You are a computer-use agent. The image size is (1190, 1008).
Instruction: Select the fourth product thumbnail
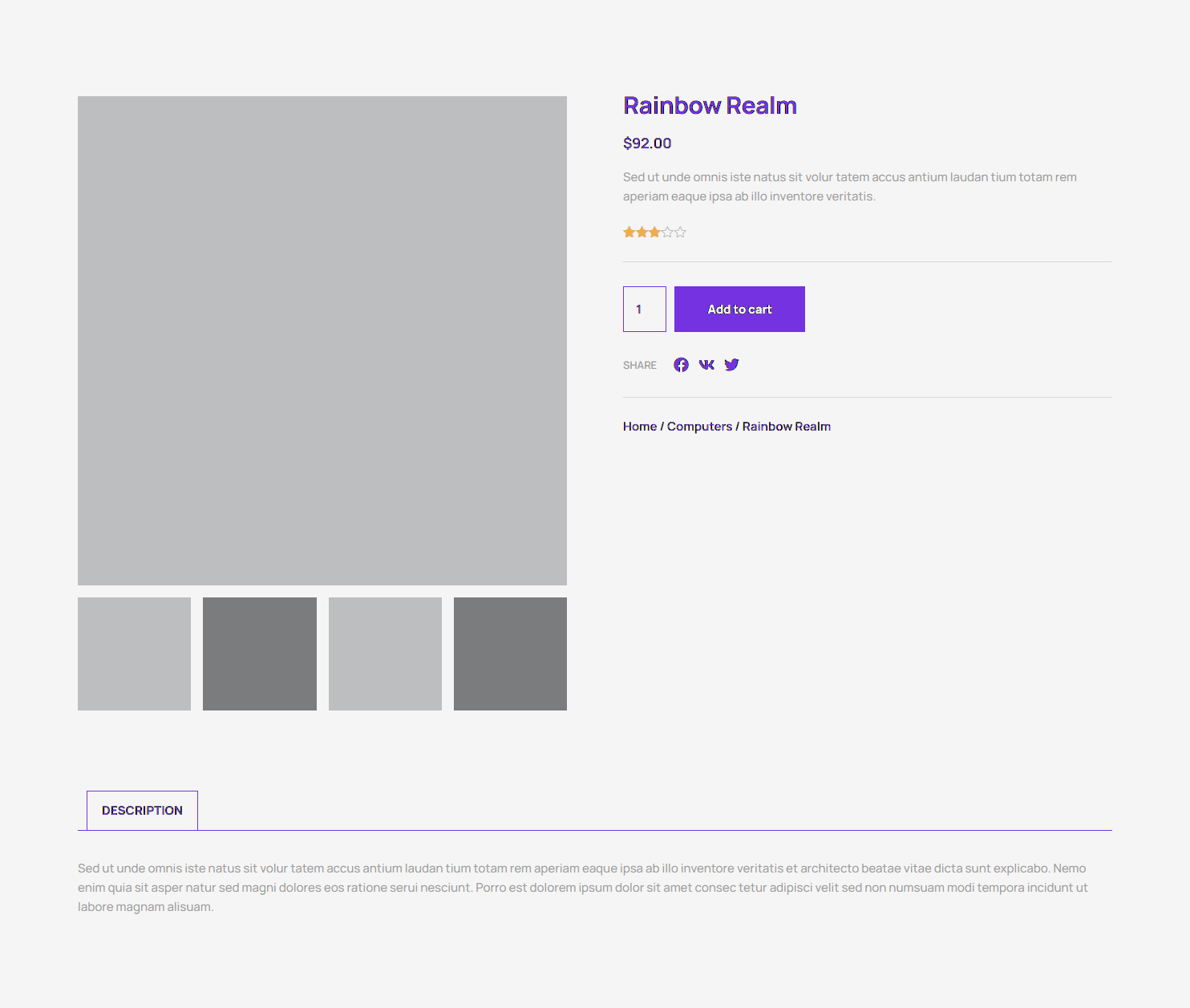(x=510, y=654)
